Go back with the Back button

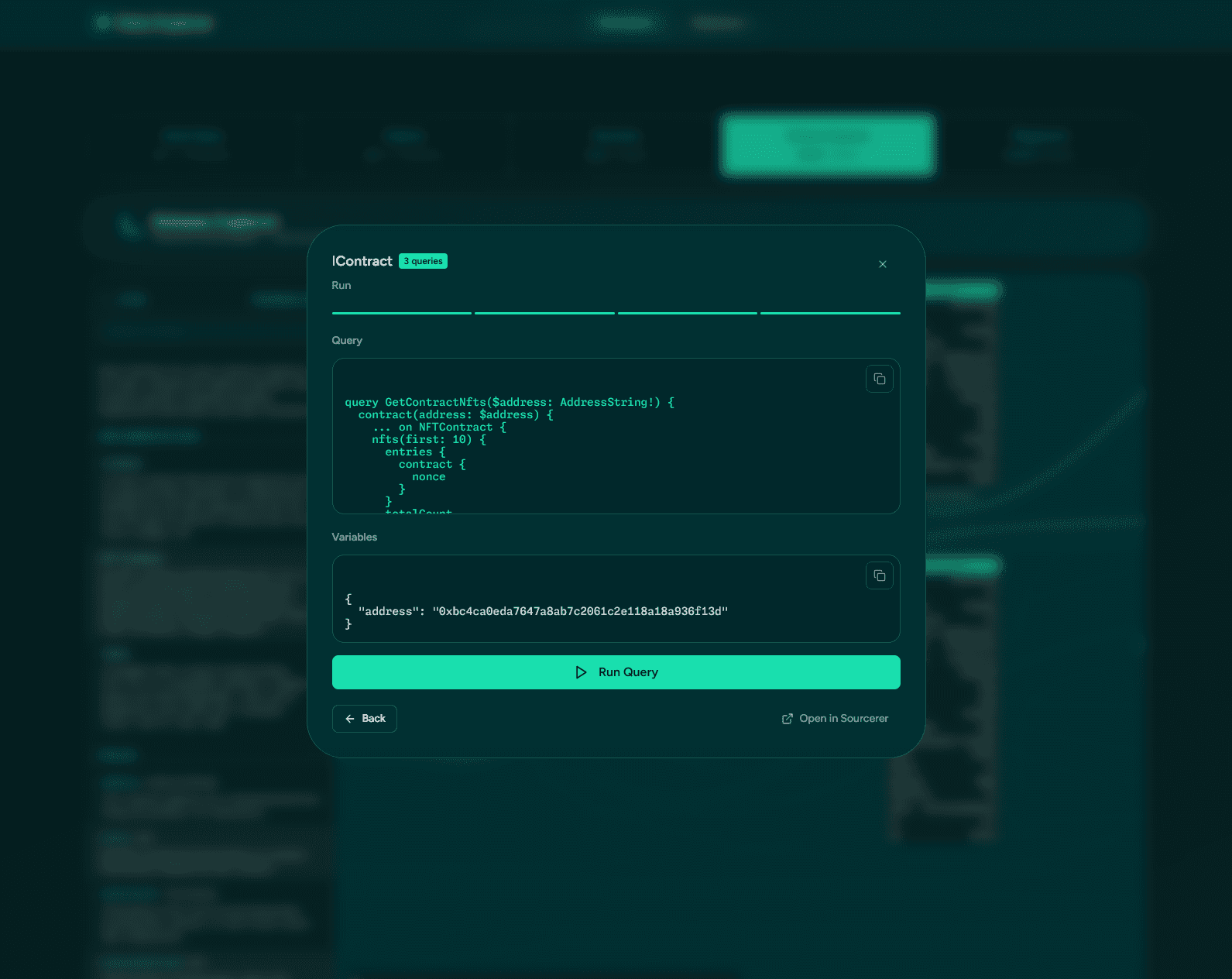pyautogui.click(x=365, y=719)
